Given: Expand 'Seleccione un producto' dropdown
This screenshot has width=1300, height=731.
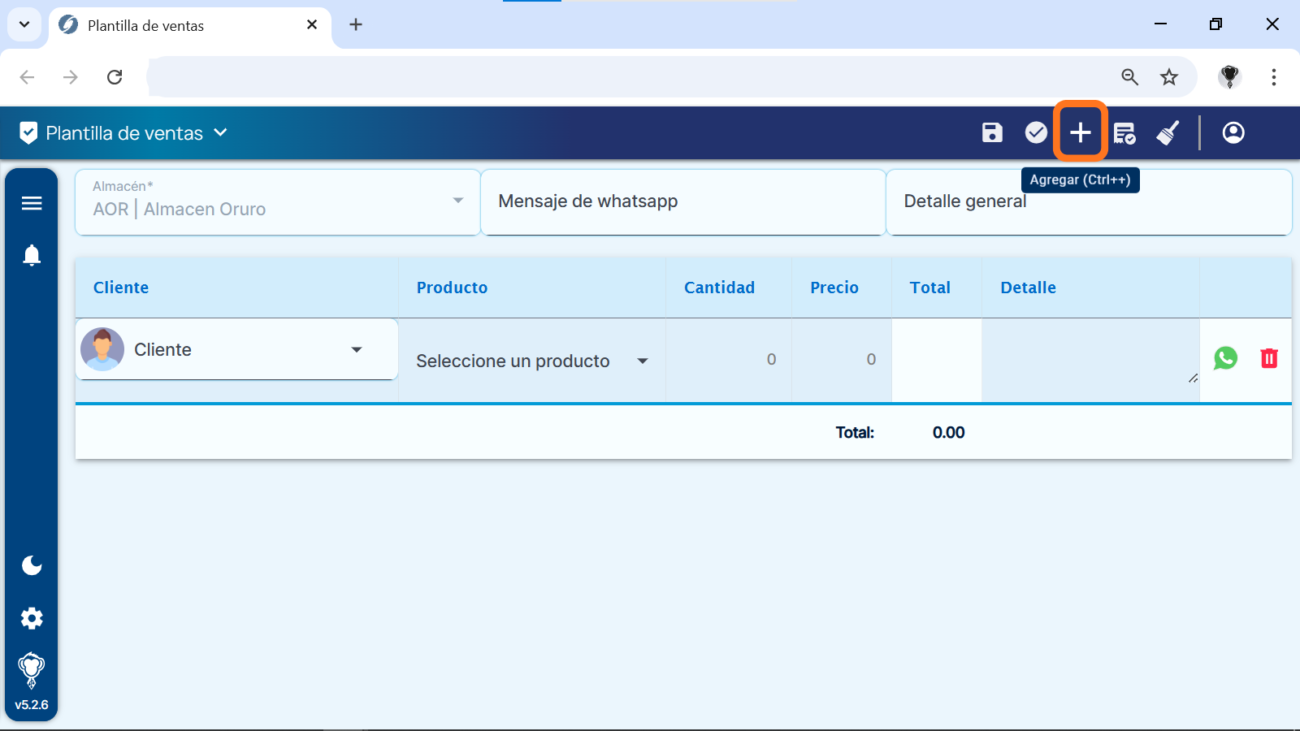Looking at the screenshot, I should 532,361.
